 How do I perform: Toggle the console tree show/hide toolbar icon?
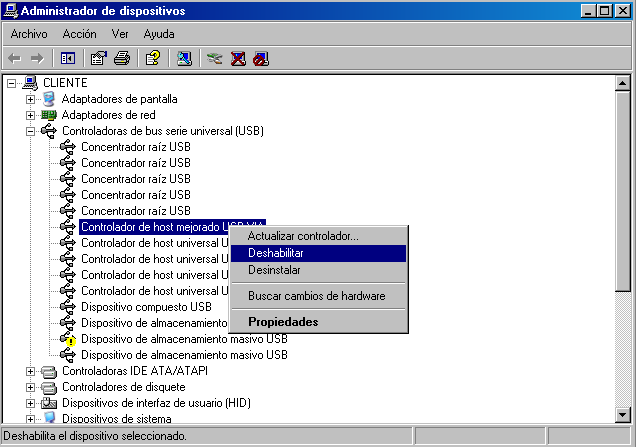click(x=68, y=59)
